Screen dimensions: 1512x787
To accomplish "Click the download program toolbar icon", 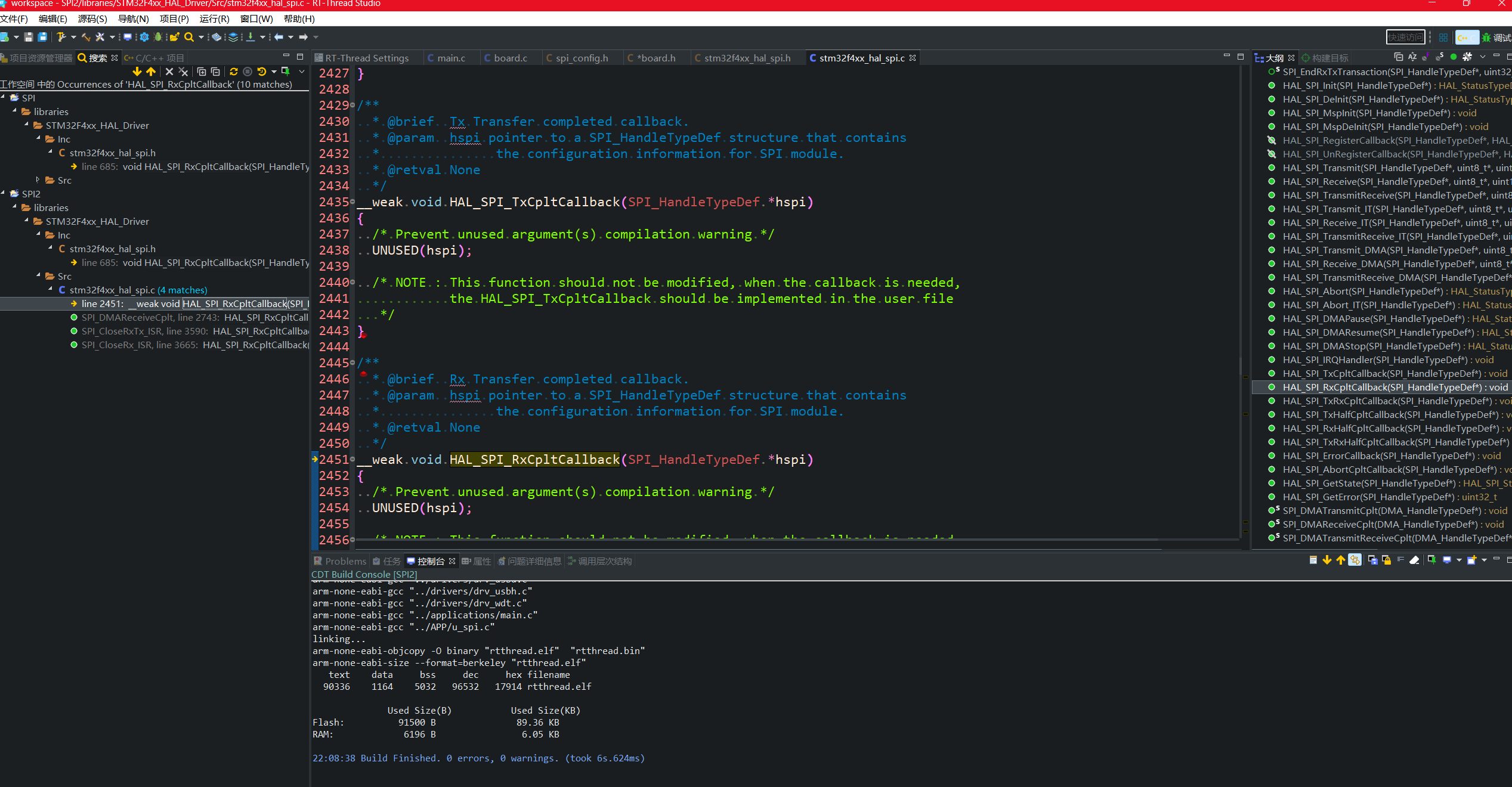I will coord(251,37).
